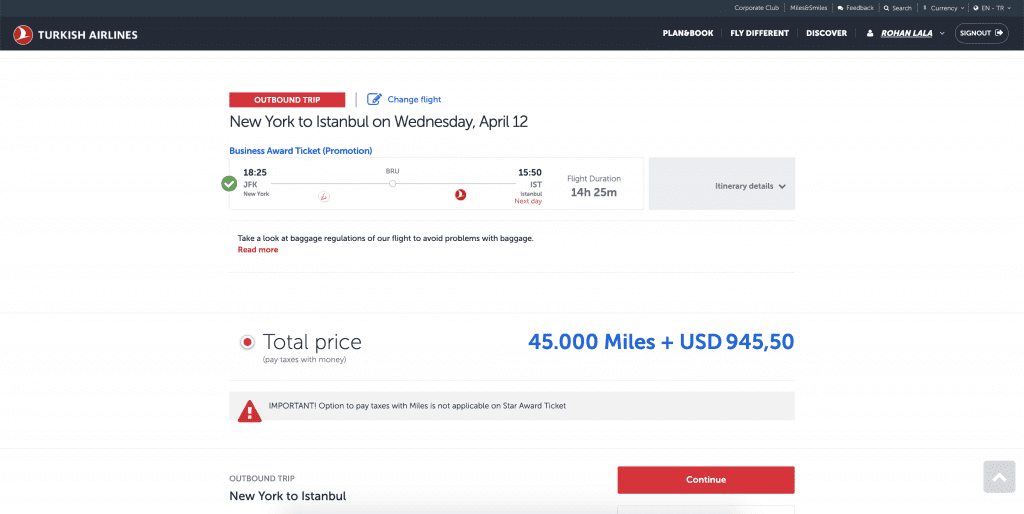Click the Continue button

click(706, 480)
